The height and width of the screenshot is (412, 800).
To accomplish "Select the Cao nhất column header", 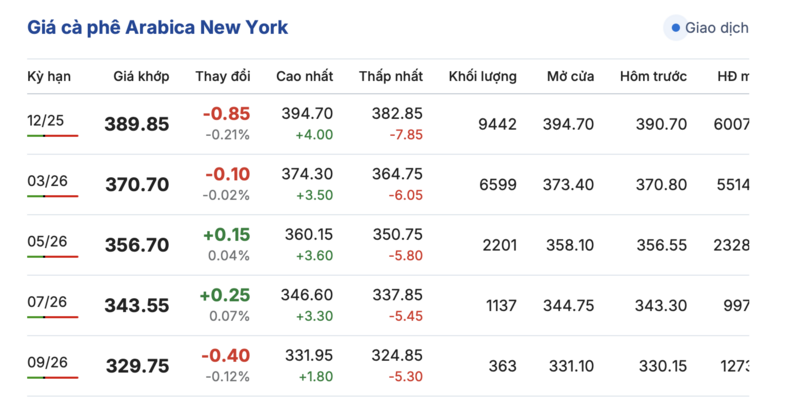I will [305, 76].
